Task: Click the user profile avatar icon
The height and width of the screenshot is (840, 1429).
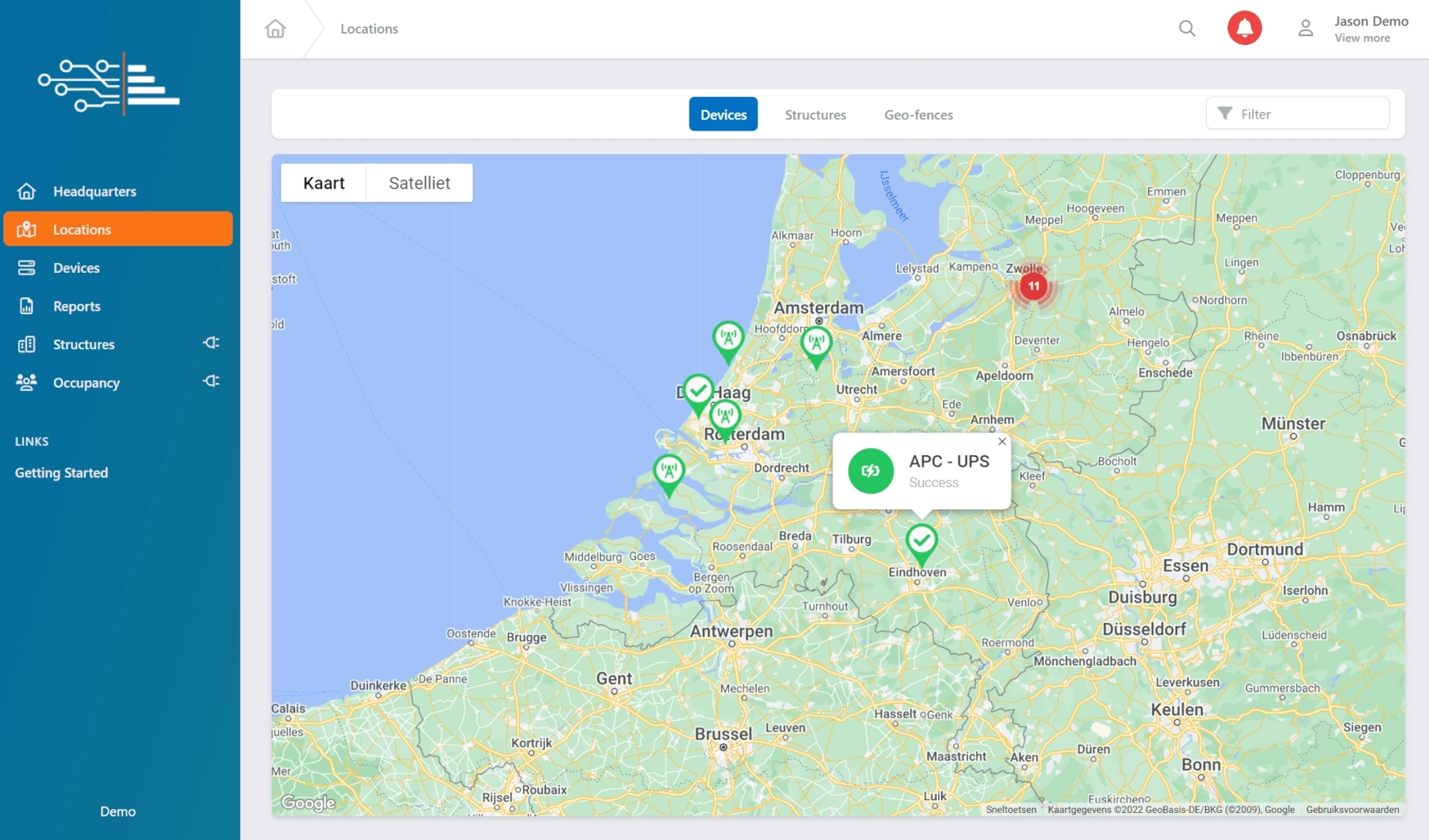Action: [1305, 29]
